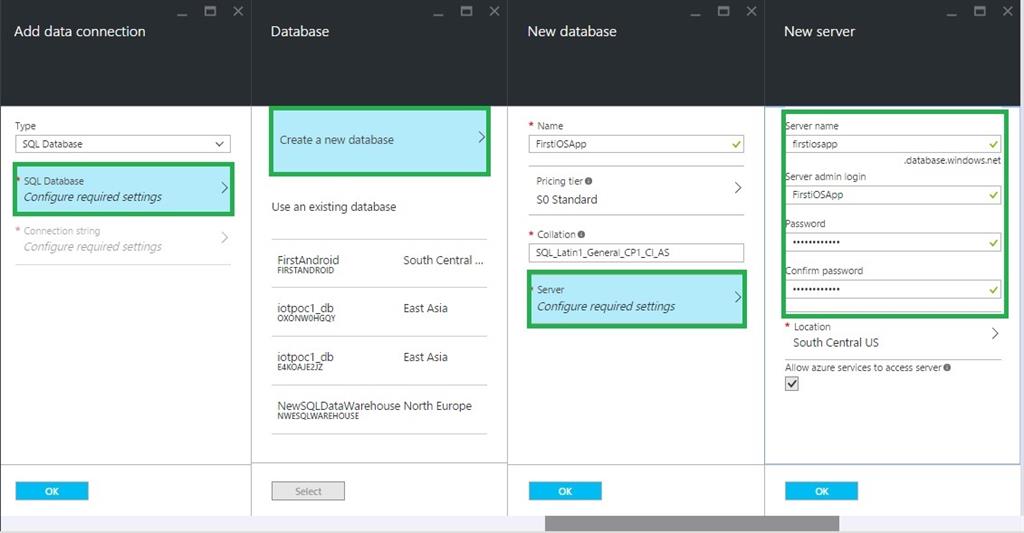Open the Type dropdown showing SQL Database
The width and height of the screenshot is (1024, 533).
pyautogui.click(x=123, y=144)
